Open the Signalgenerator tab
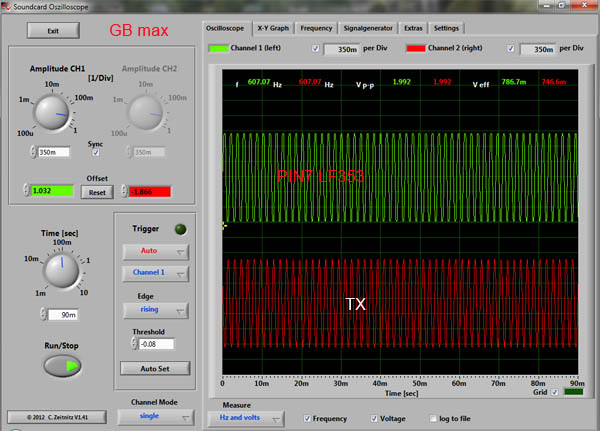The width and height of the screenshot is (600, 431). click(369, 28)
